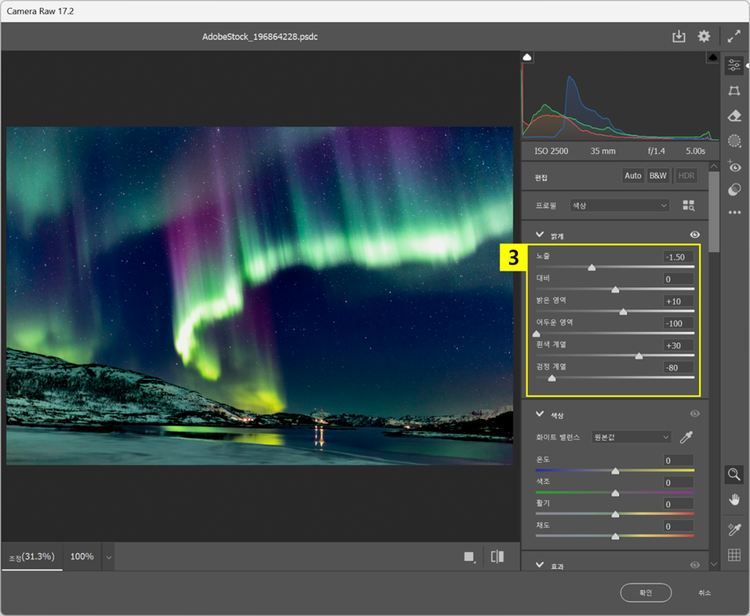Select the Masking tool icon
Viewport: 750px width, 616px height.
point(734,141)
